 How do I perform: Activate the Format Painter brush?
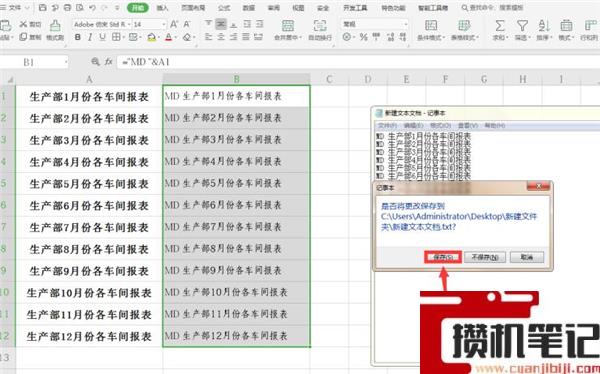coord(55,25)
